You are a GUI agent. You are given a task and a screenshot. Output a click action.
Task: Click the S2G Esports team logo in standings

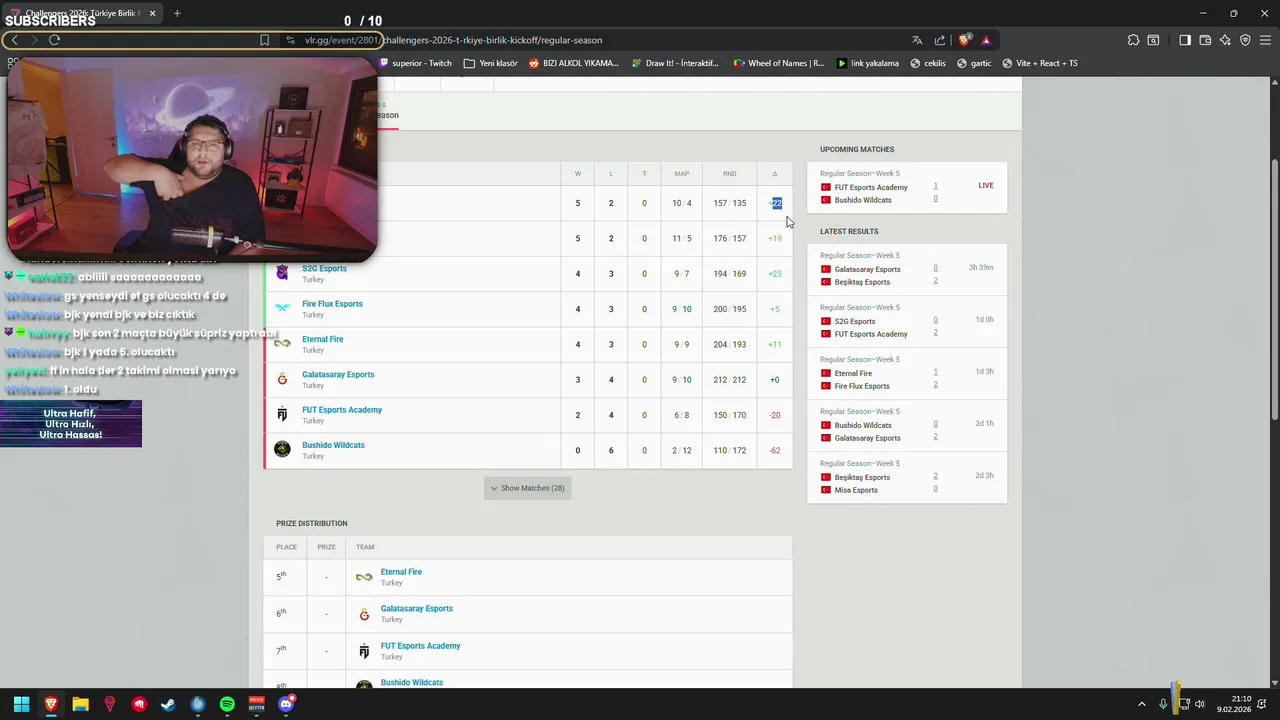(x=282, y=272)
